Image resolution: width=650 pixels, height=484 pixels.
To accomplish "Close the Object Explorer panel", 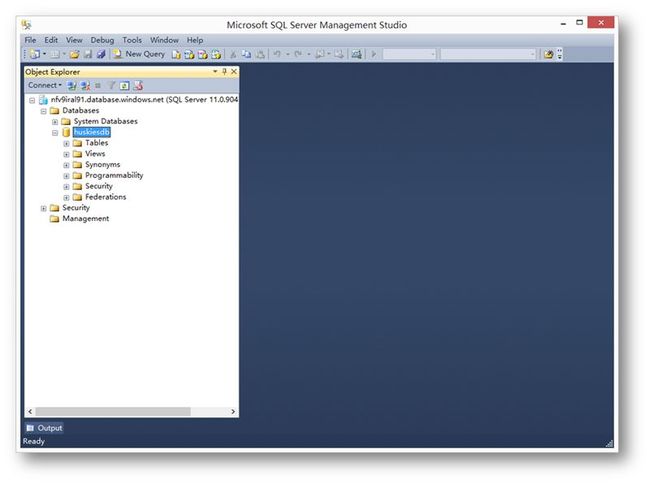I will click(x=234, y=72).
